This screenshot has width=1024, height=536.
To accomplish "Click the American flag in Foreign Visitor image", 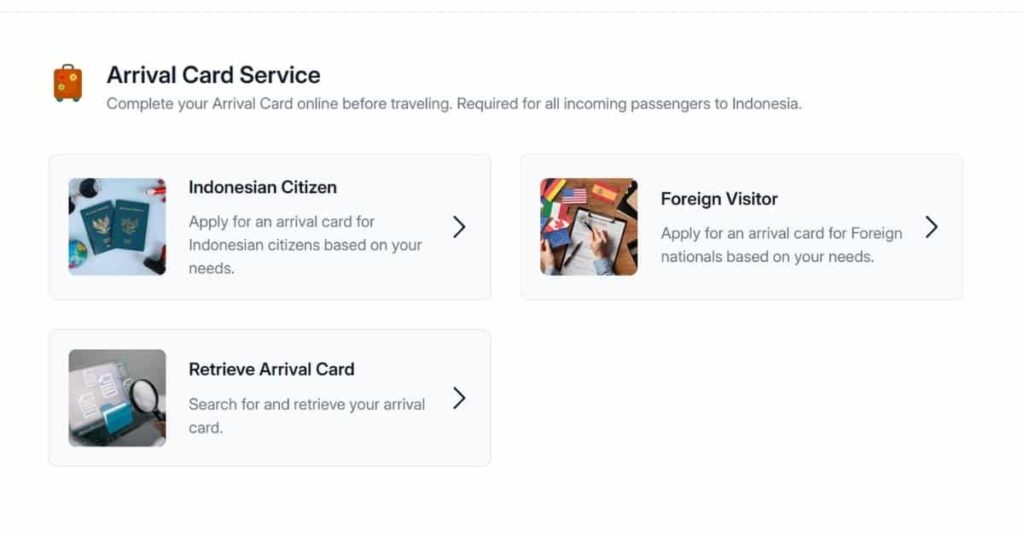I will tap(573, 194).
